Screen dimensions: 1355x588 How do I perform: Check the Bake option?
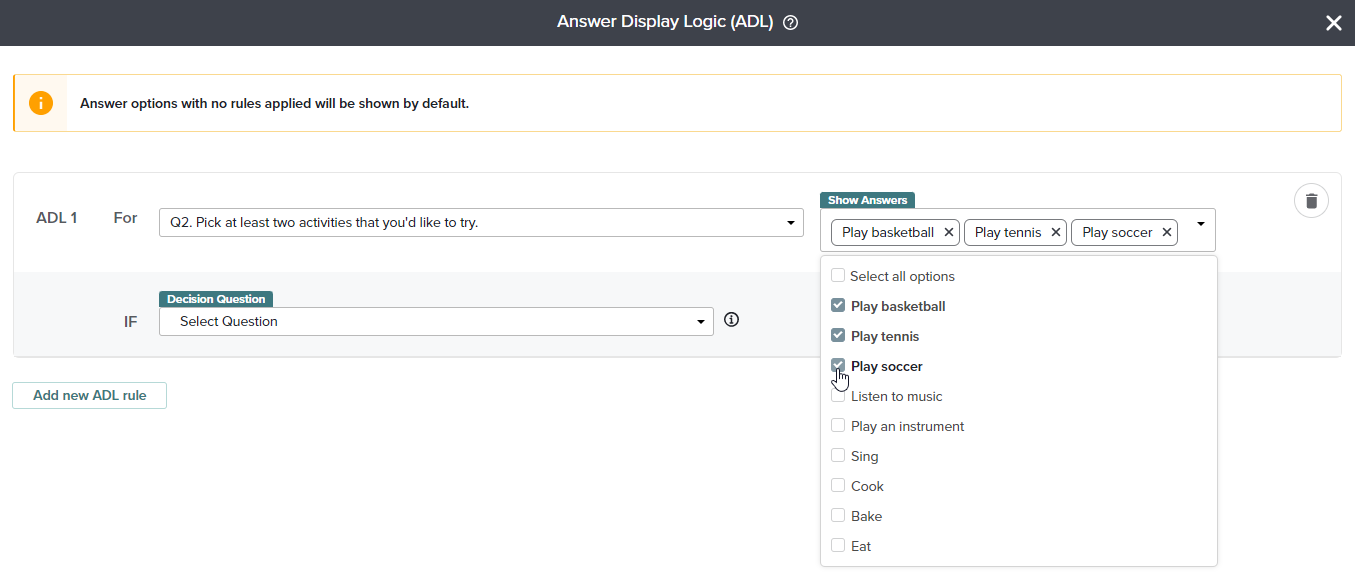coord(837,515)
